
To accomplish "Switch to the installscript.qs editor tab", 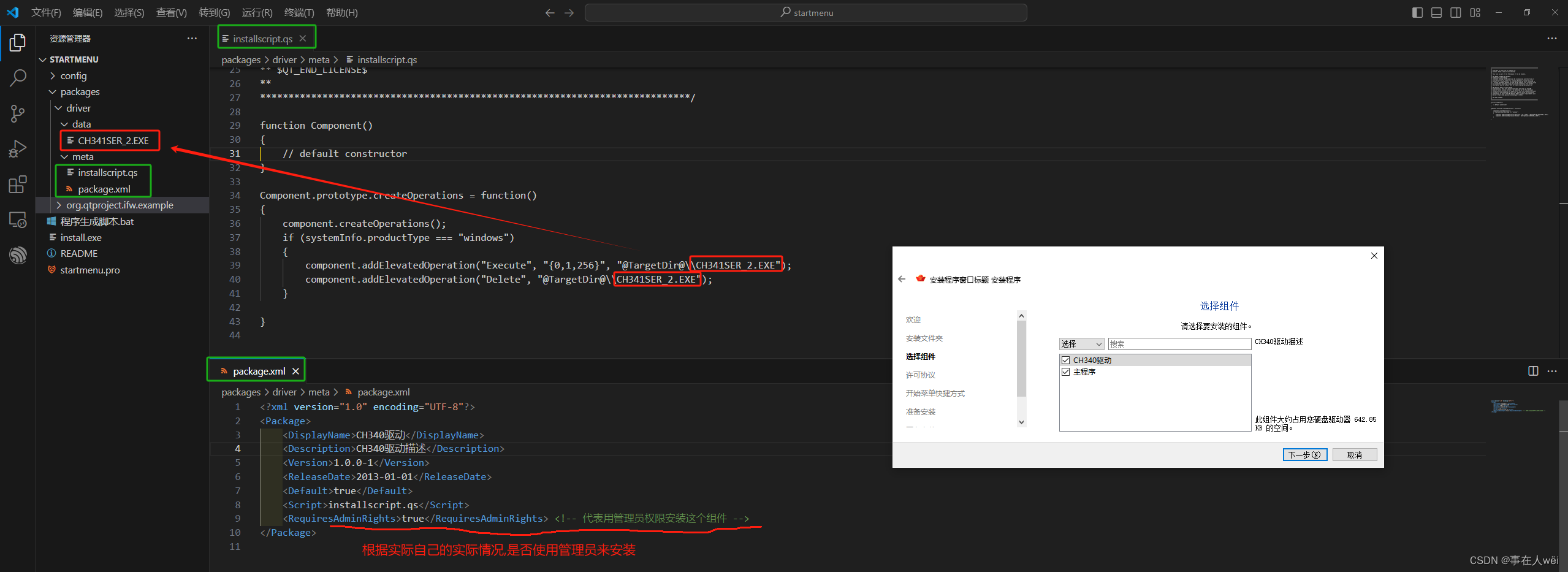I will (x=262, y=39).
